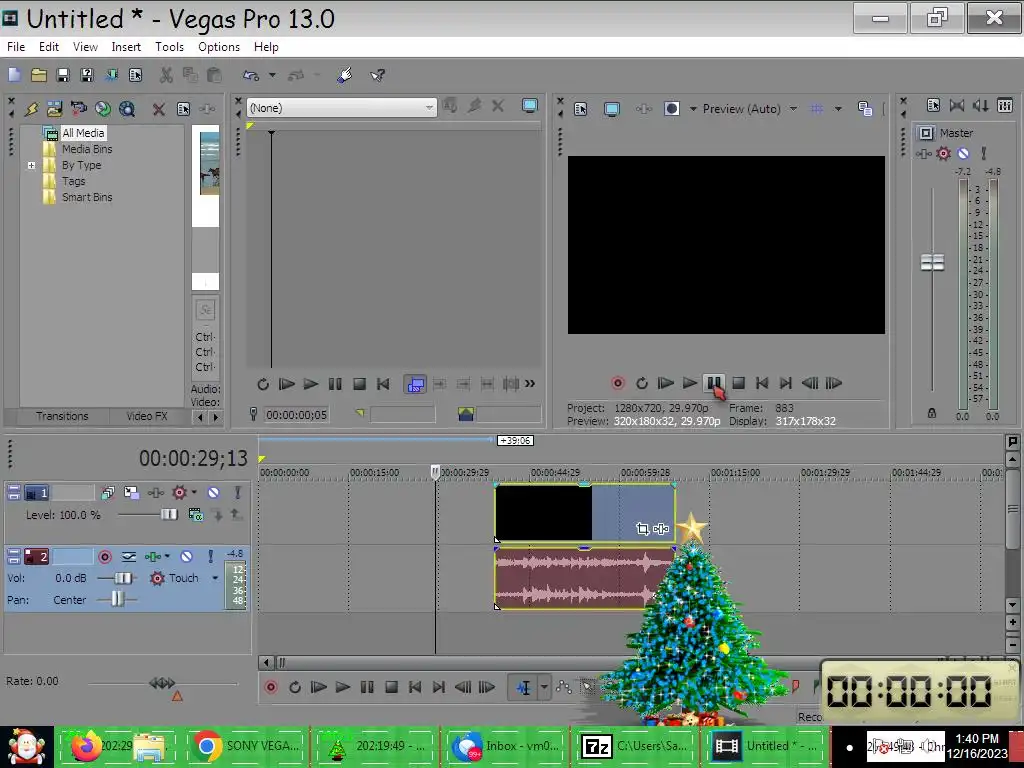Open a project with the folder icon
The width and height of the screenshot is (1024, 768).
[x=39, y=75]
